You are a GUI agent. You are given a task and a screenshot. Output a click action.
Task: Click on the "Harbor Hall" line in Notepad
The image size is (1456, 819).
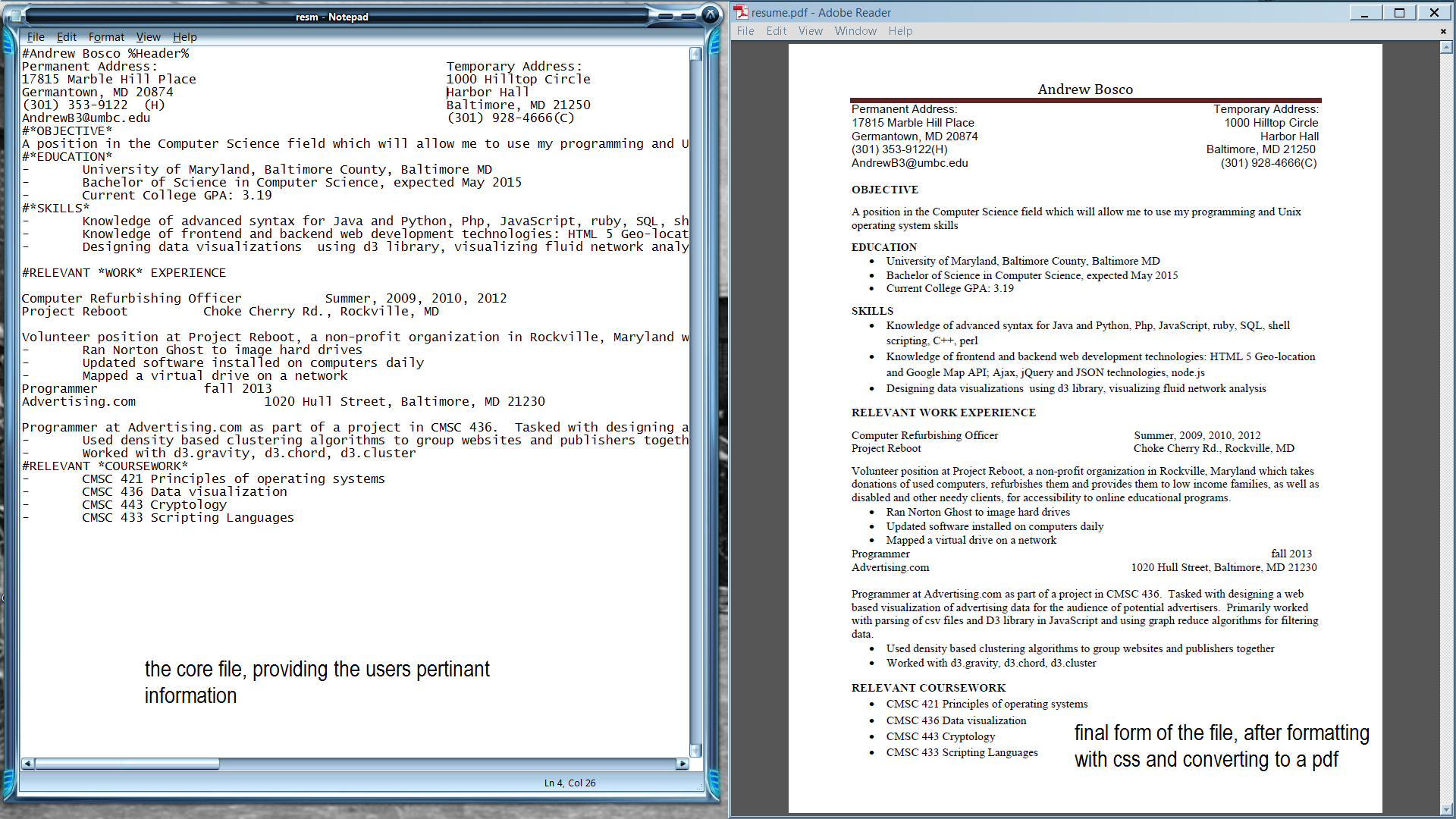pyautogui.click(x=488, y=92)
